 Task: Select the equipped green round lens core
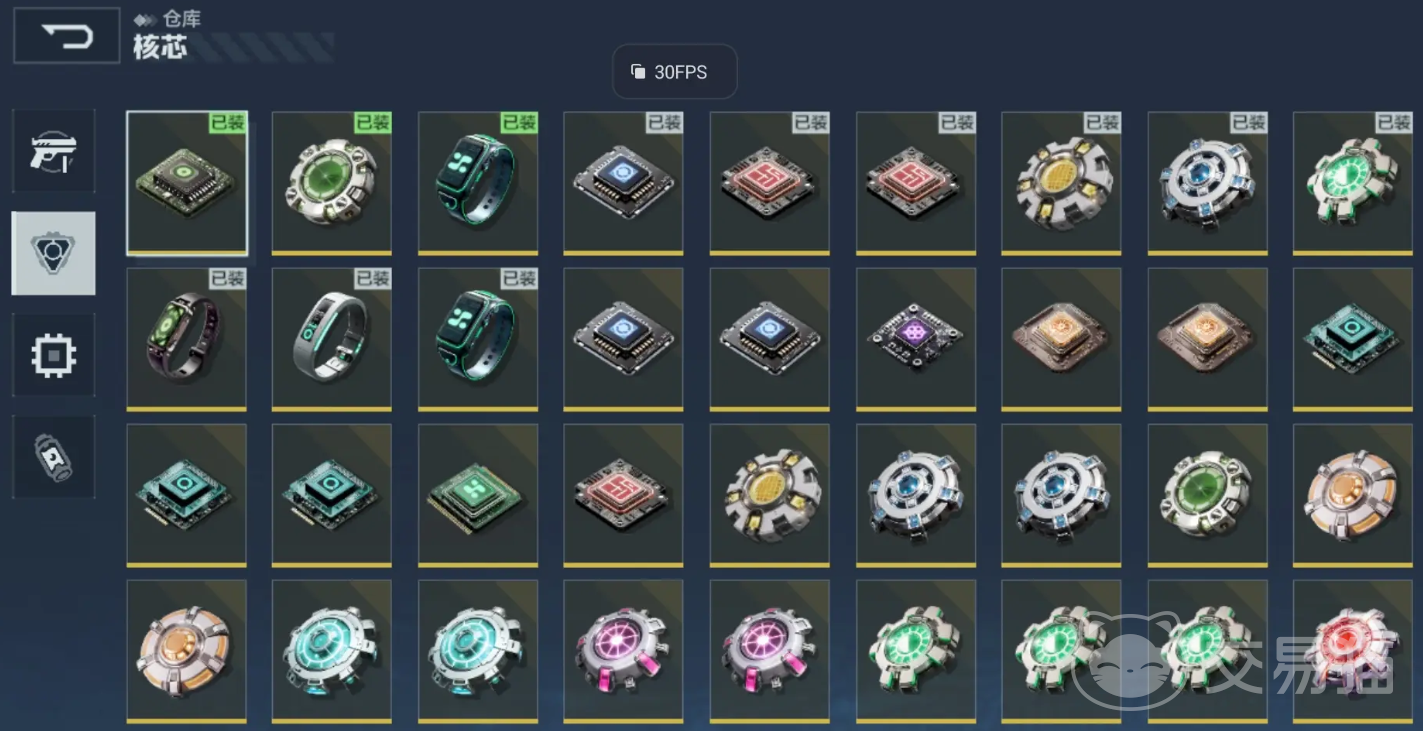[332, 183]
